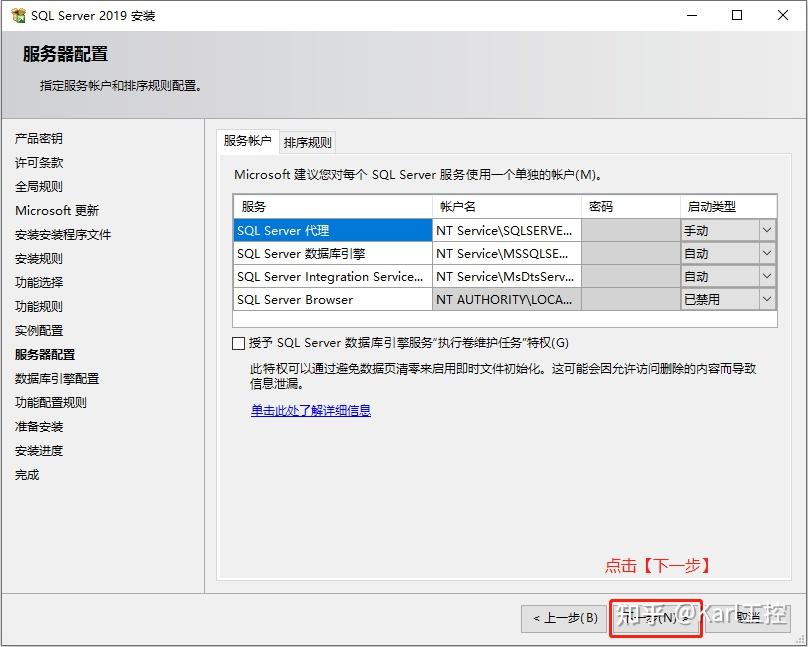Click the 帐户名 column header
This screenshot has height=647, width=808.
click(x=507, y=207)
